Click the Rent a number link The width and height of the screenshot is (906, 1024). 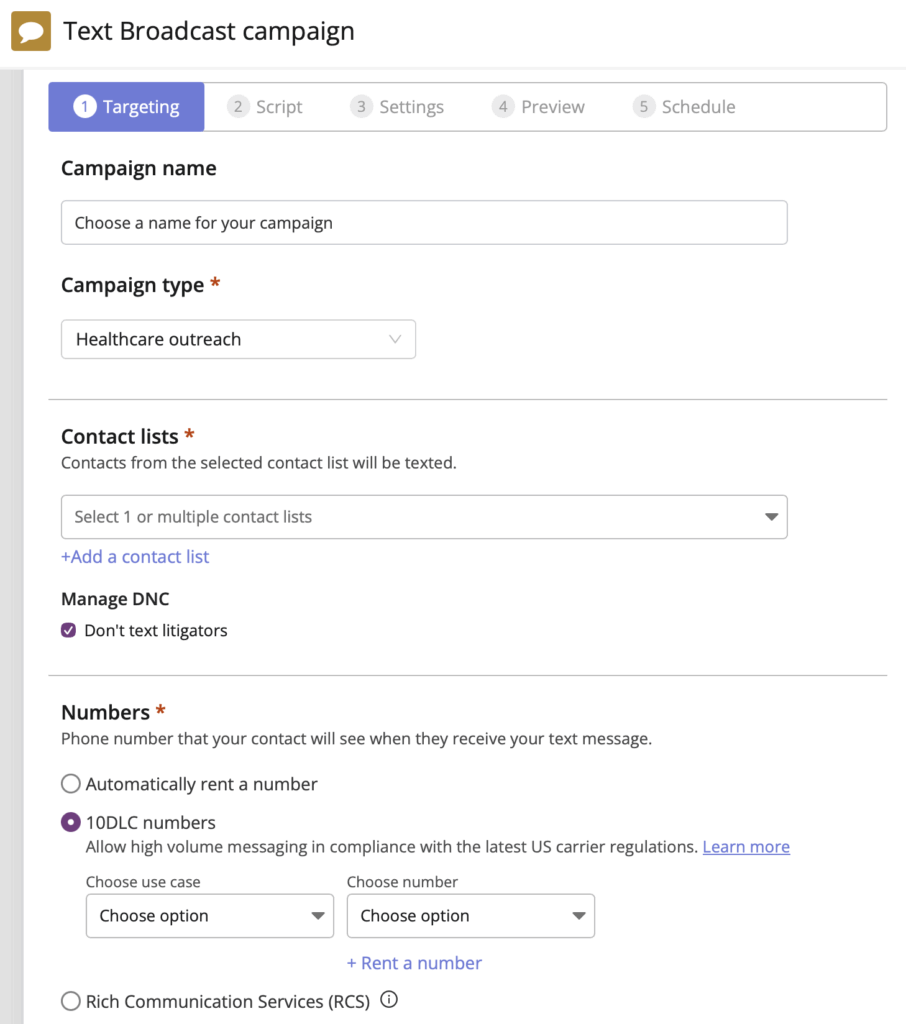pos(414,963)
